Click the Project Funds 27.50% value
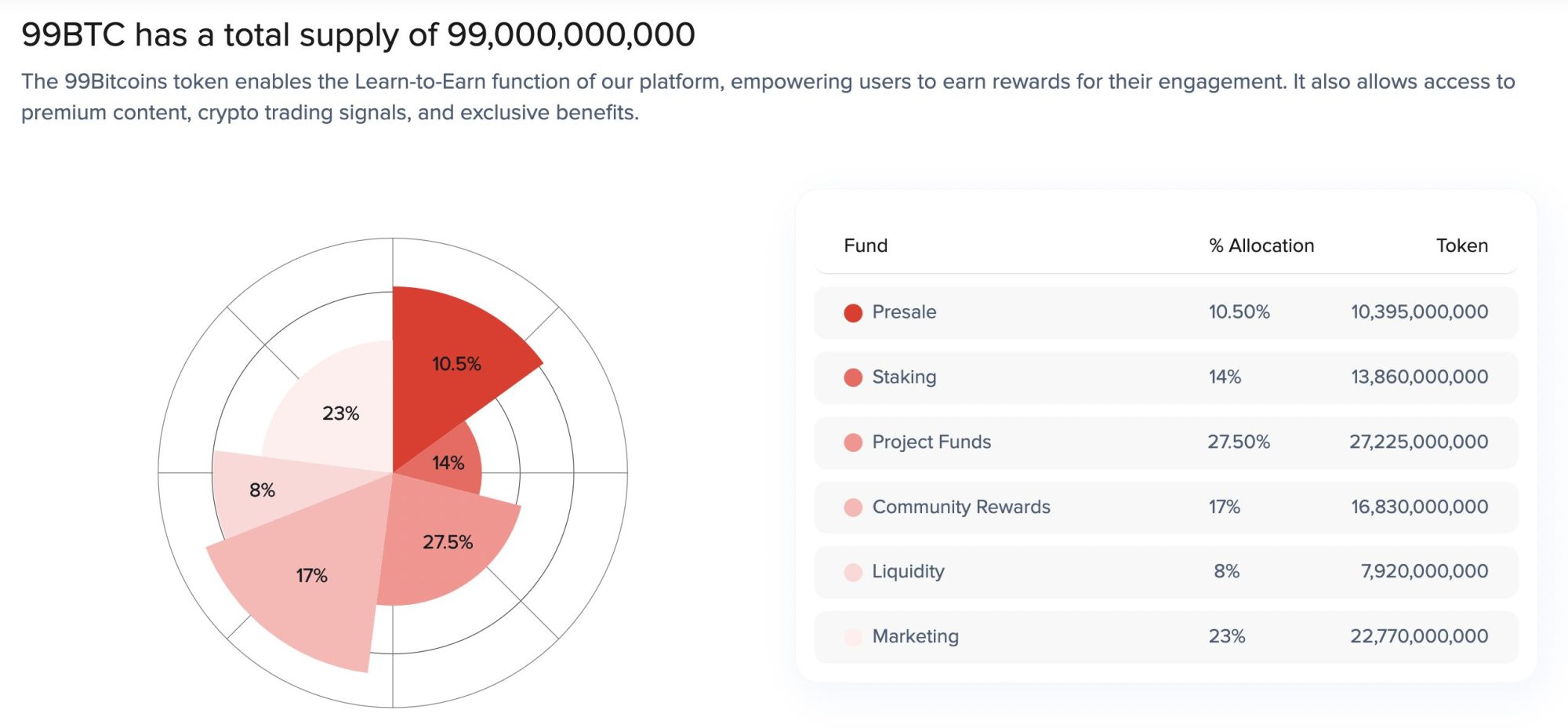This screenshot has width=1568, height=728. point(1238,442)
